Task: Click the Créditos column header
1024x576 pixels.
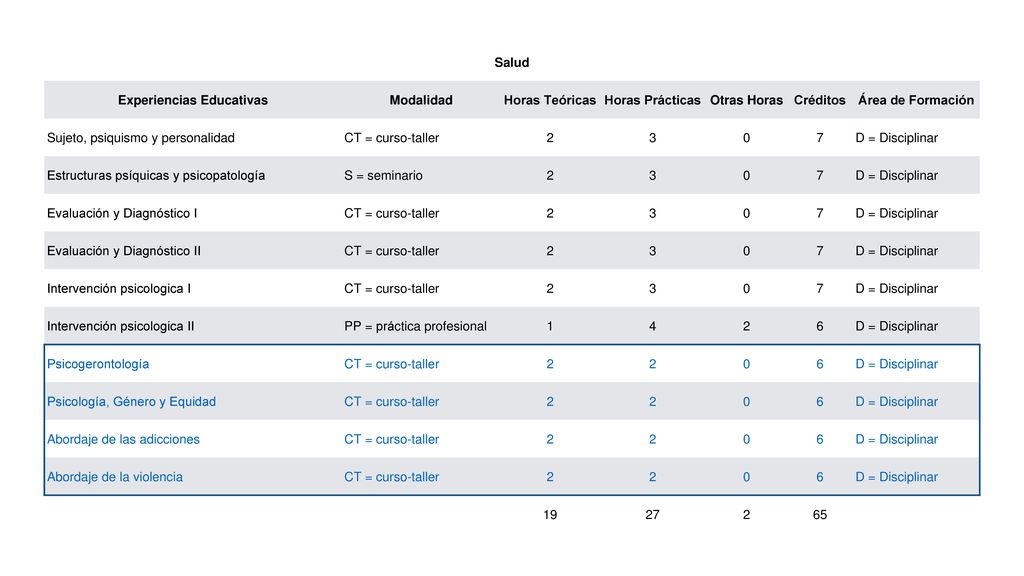Action: (x=820, y=100)
